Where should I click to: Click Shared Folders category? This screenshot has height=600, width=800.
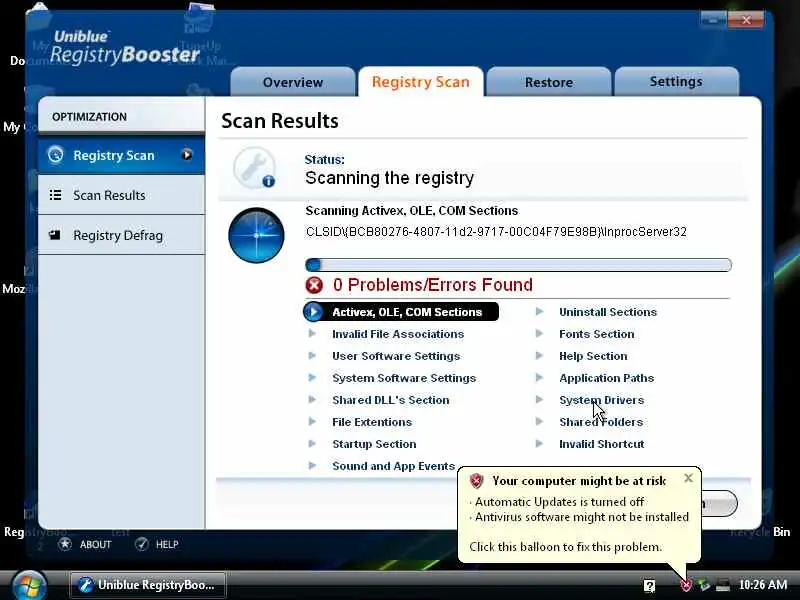coord(601,422)
